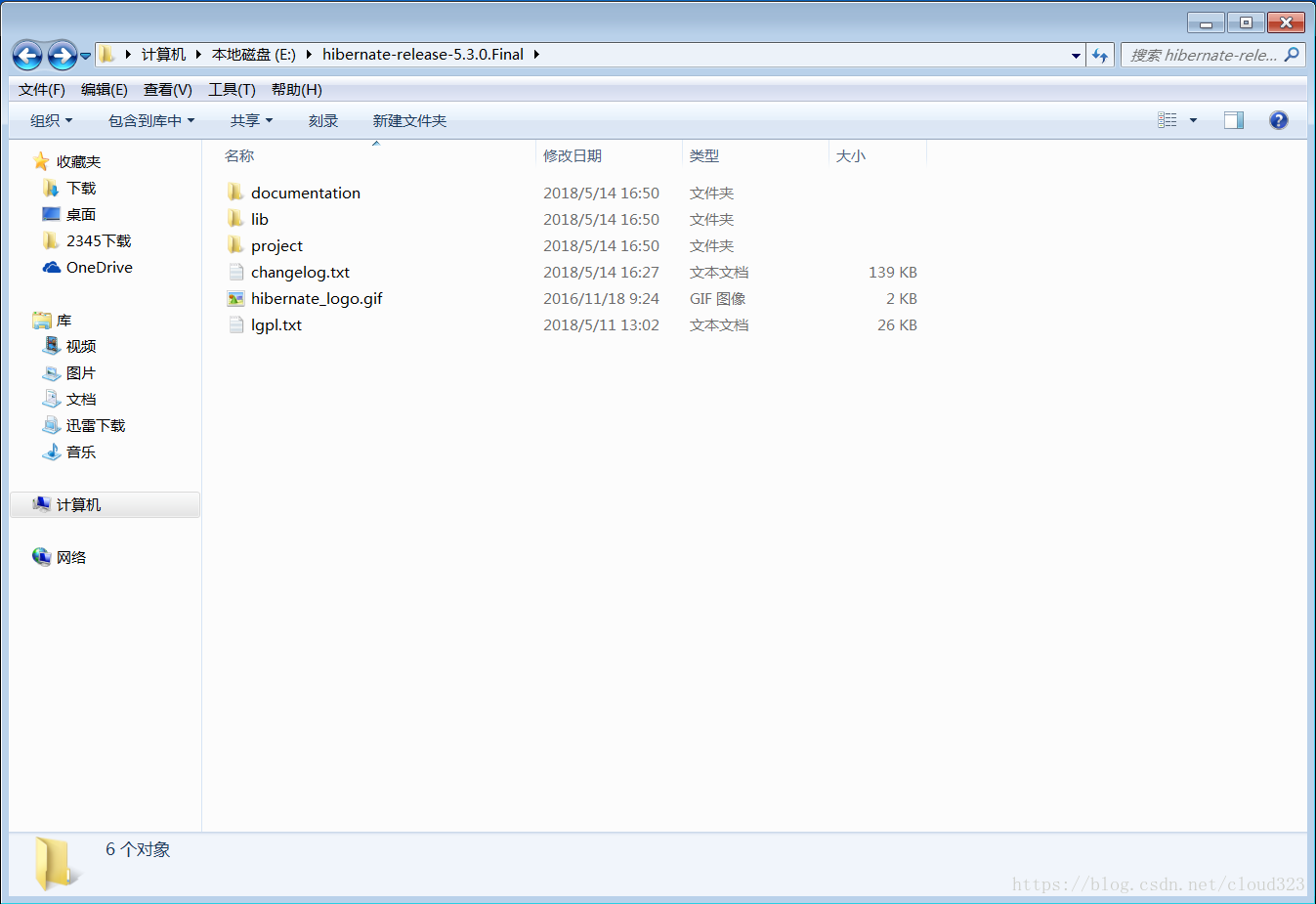1316x904 pixels.
Task: Select 计算机 in navigation pane
Action: point(105,504)
